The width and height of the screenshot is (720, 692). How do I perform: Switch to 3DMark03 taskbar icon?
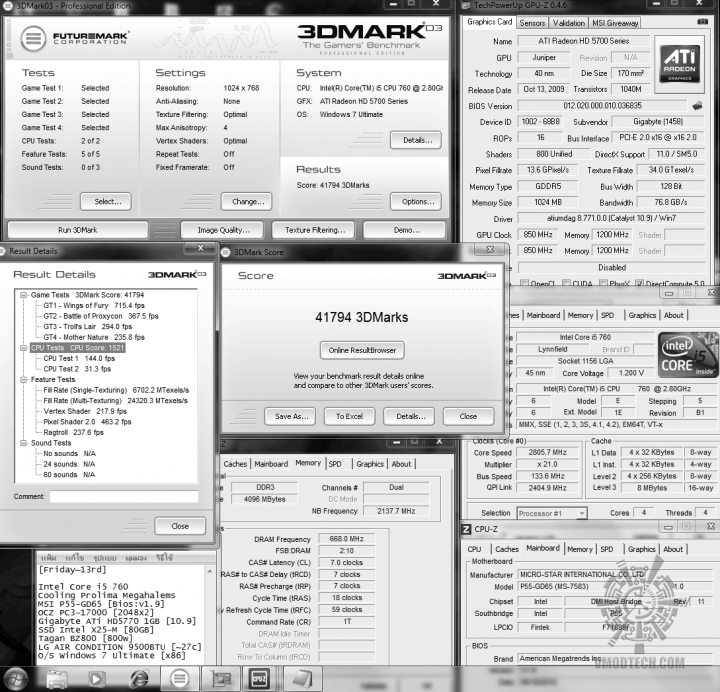tap(180, 679)
